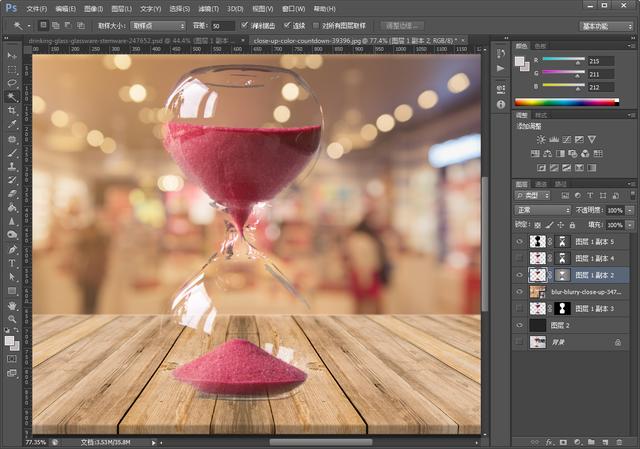Show layer 图层 1 副本 3

click(519, 309)
